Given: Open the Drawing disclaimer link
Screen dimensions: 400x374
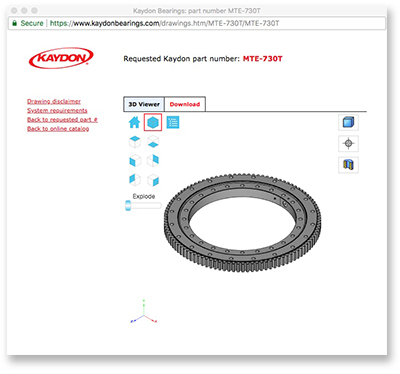Looking at the screenshot, I should coord(54,101).
